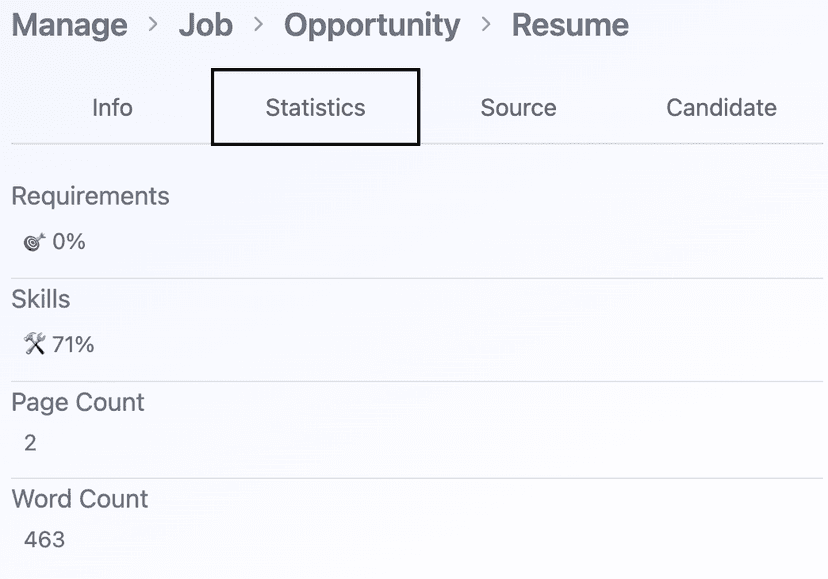Open the Job breadcrumb link
This screenshot has width=828, height=579.
205,25
